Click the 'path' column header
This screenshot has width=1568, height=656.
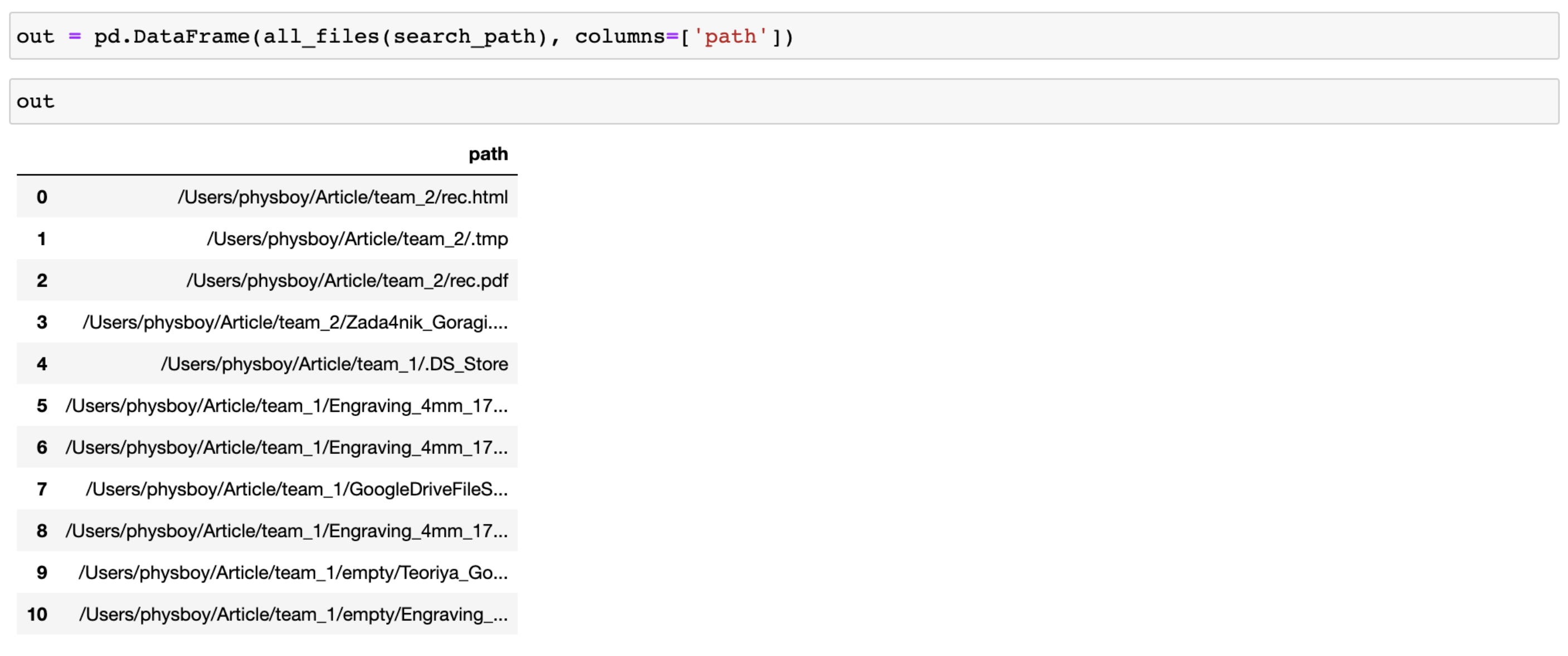click(488, 154)
